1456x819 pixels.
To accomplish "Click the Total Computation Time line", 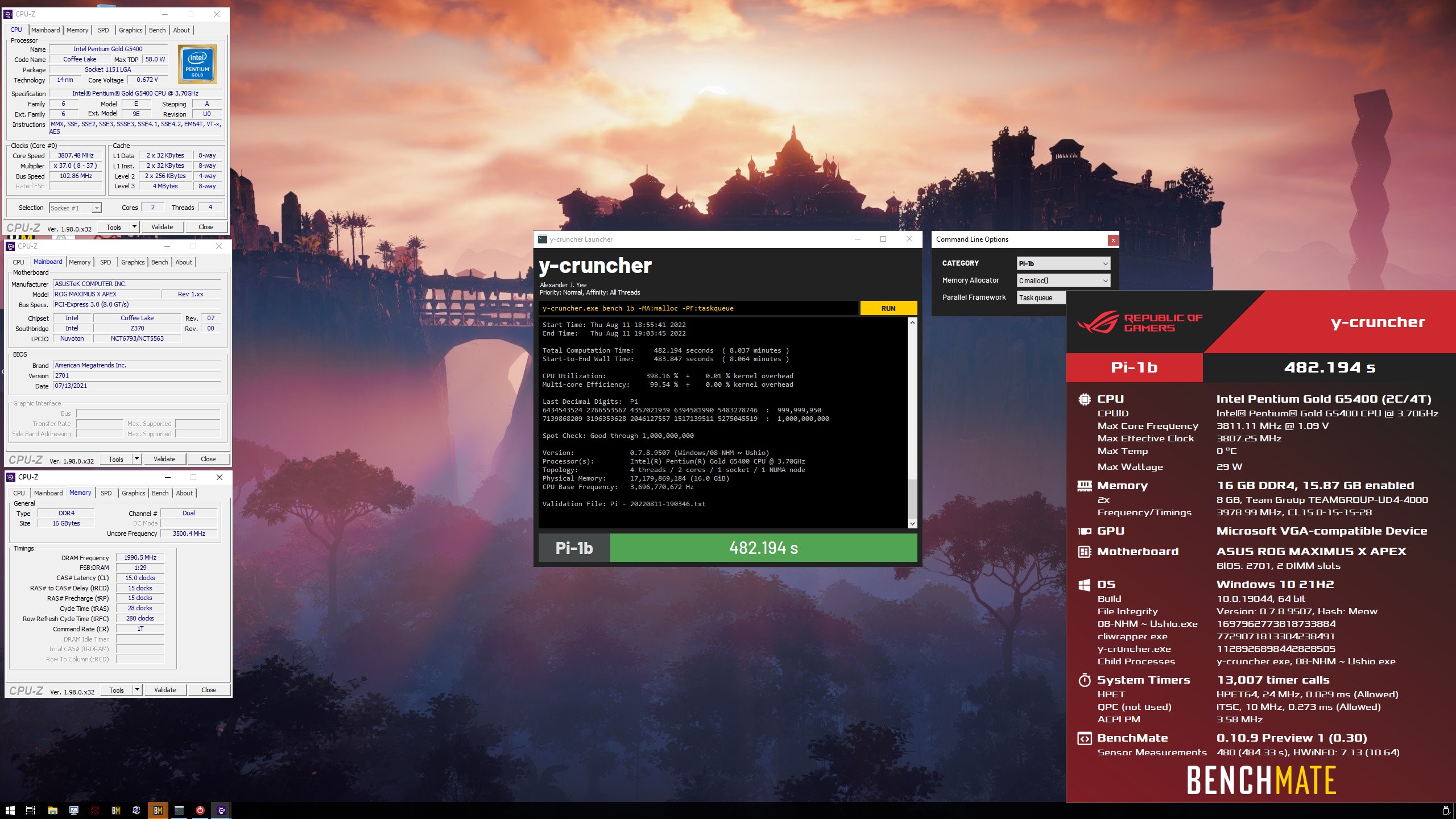I will tap(665, 350).
